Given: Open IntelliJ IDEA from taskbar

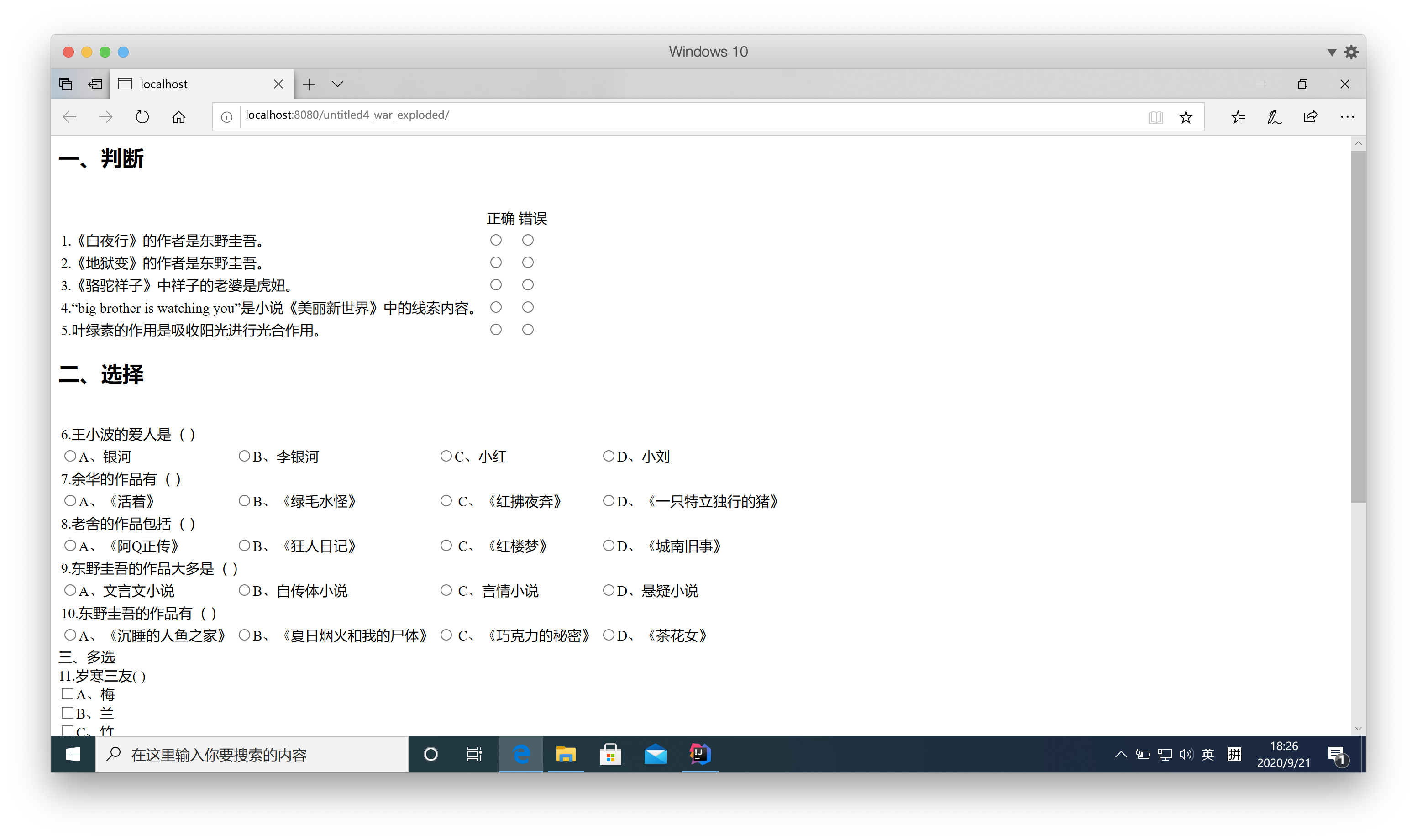Looking at the screenshot, I should [x=700, y=755].
